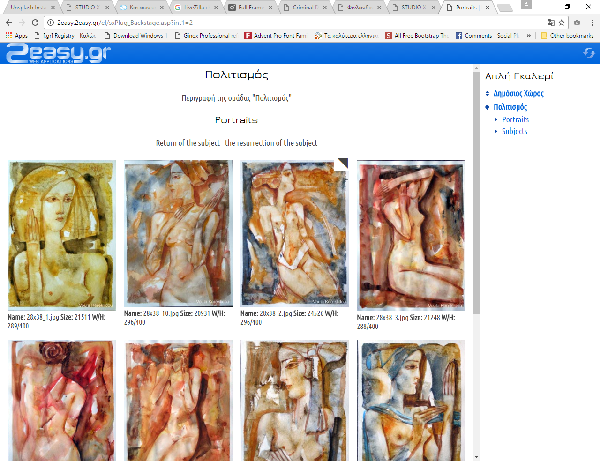Click the Chrome profile icon
The height and width of the screenshot is (461, 600).
coord(527,5)
